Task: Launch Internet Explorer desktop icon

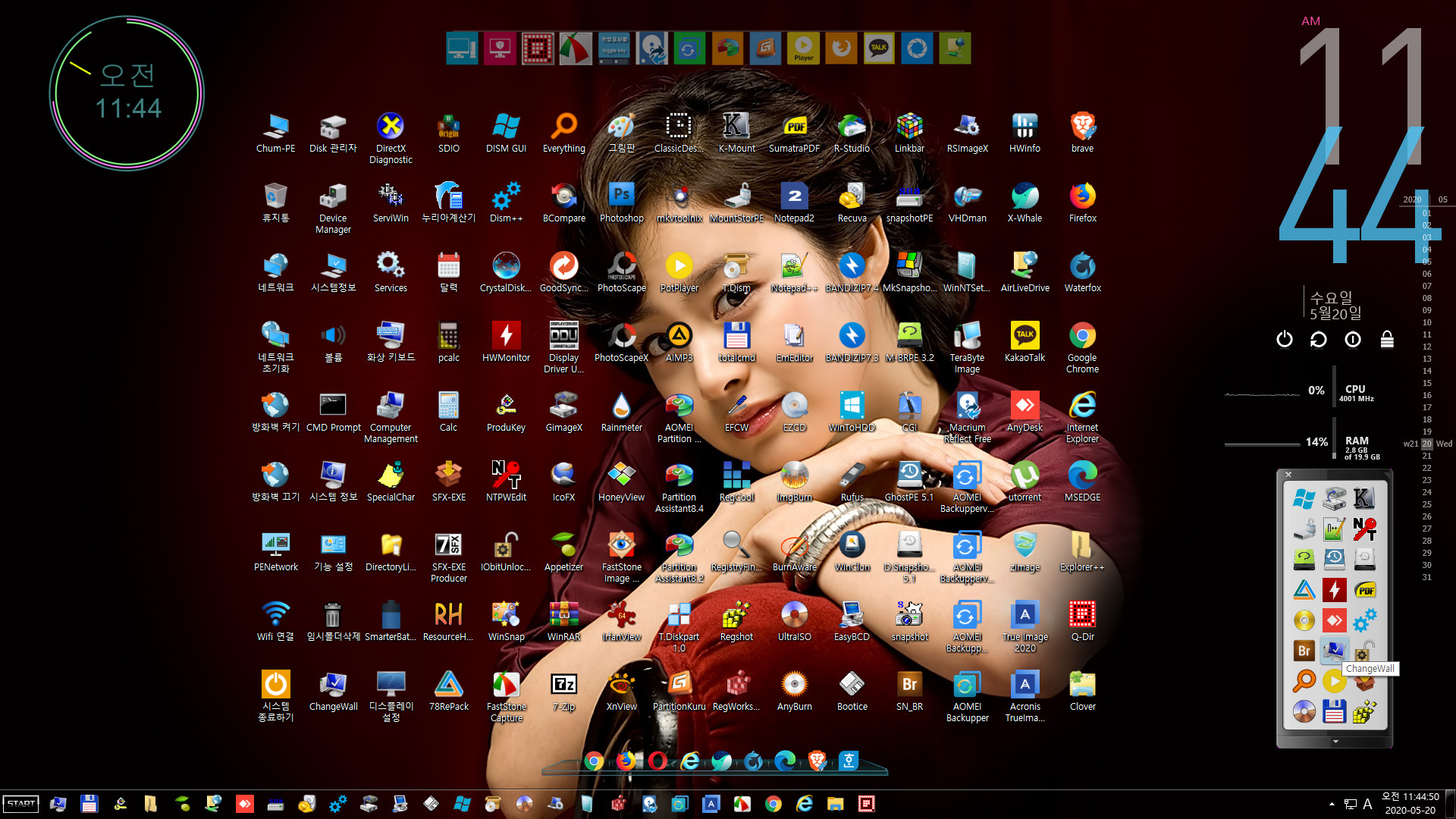Action: (x=1082, y=417)
